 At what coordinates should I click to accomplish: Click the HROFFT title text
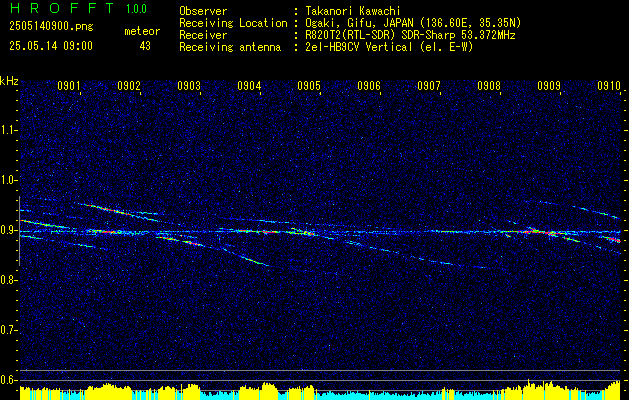click(61, 8)
